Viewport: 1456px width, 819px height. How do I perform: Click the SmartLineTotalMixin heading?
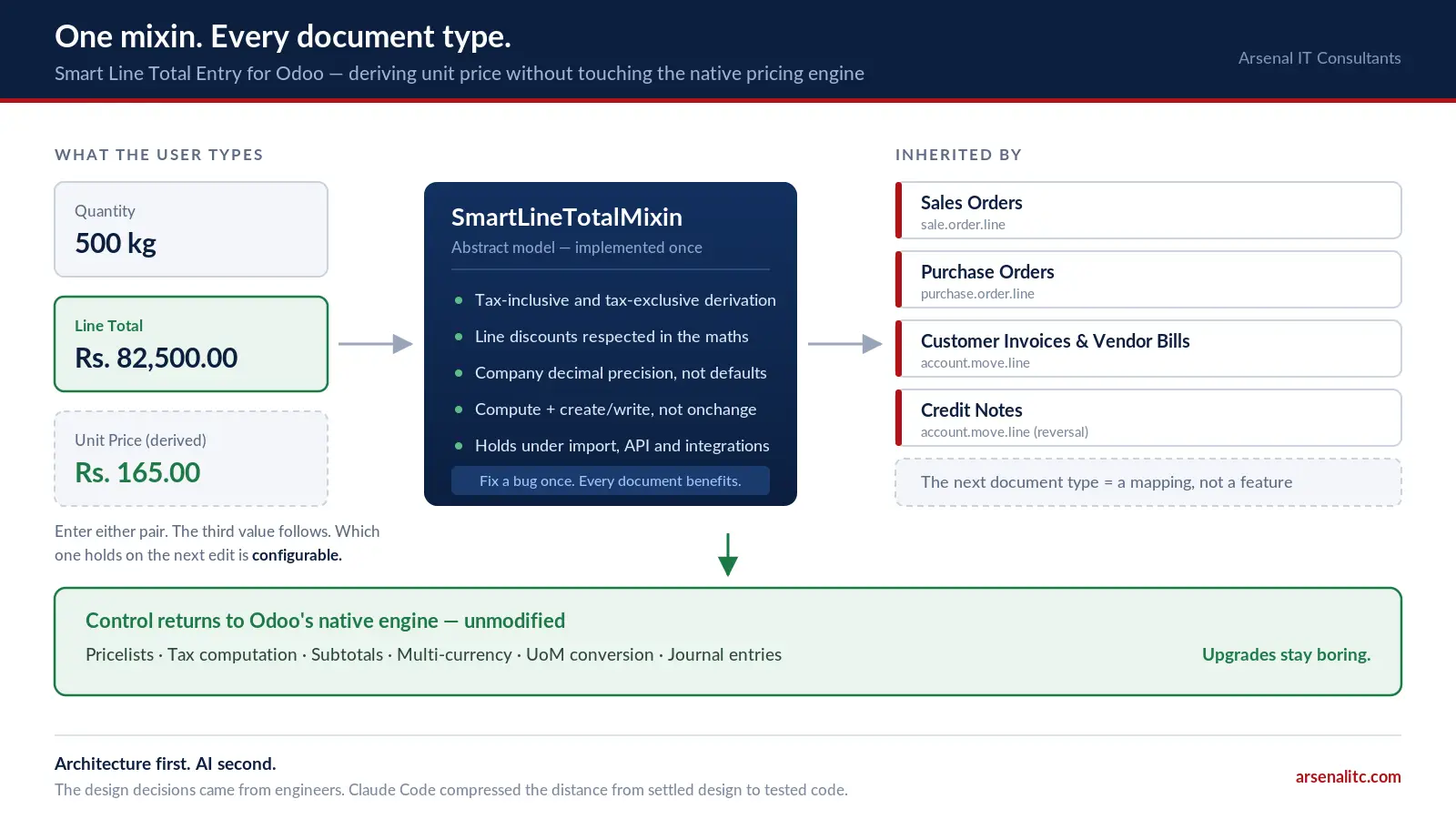567,217
